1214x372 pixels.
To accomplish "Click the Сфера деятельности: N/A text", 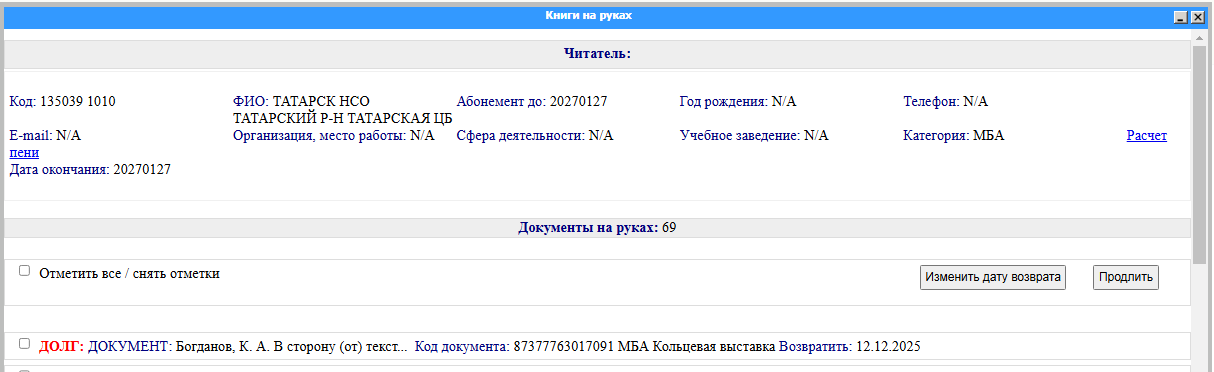I will click(535, 135).
